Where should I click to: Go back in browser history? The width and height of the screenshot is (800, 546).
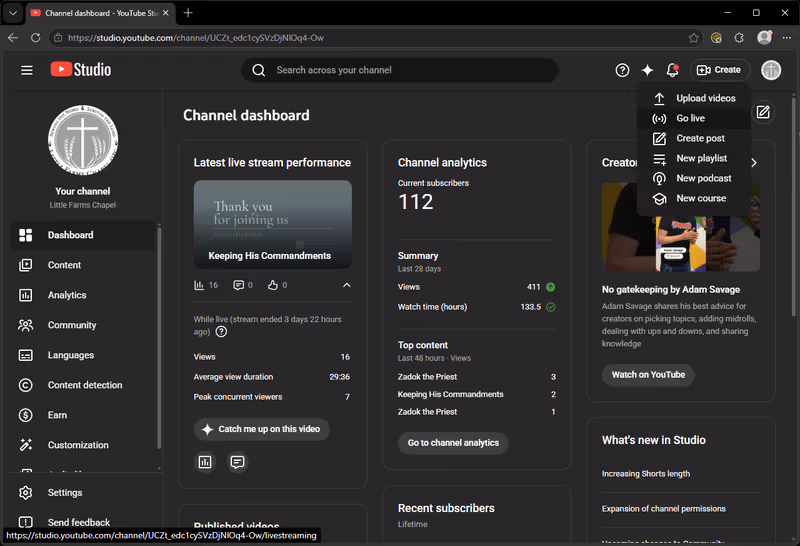tap(13, 38)
